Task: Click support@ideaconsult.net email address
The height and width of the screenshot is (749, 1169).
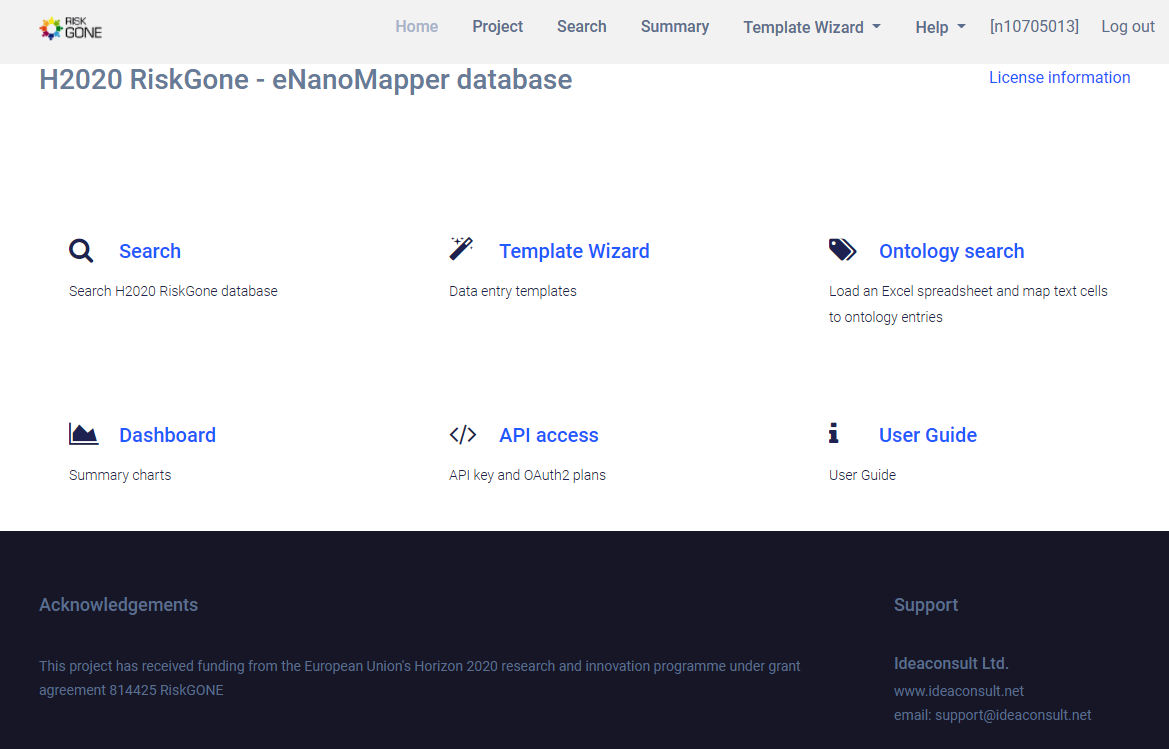Action: click(x=1012, y=715)
